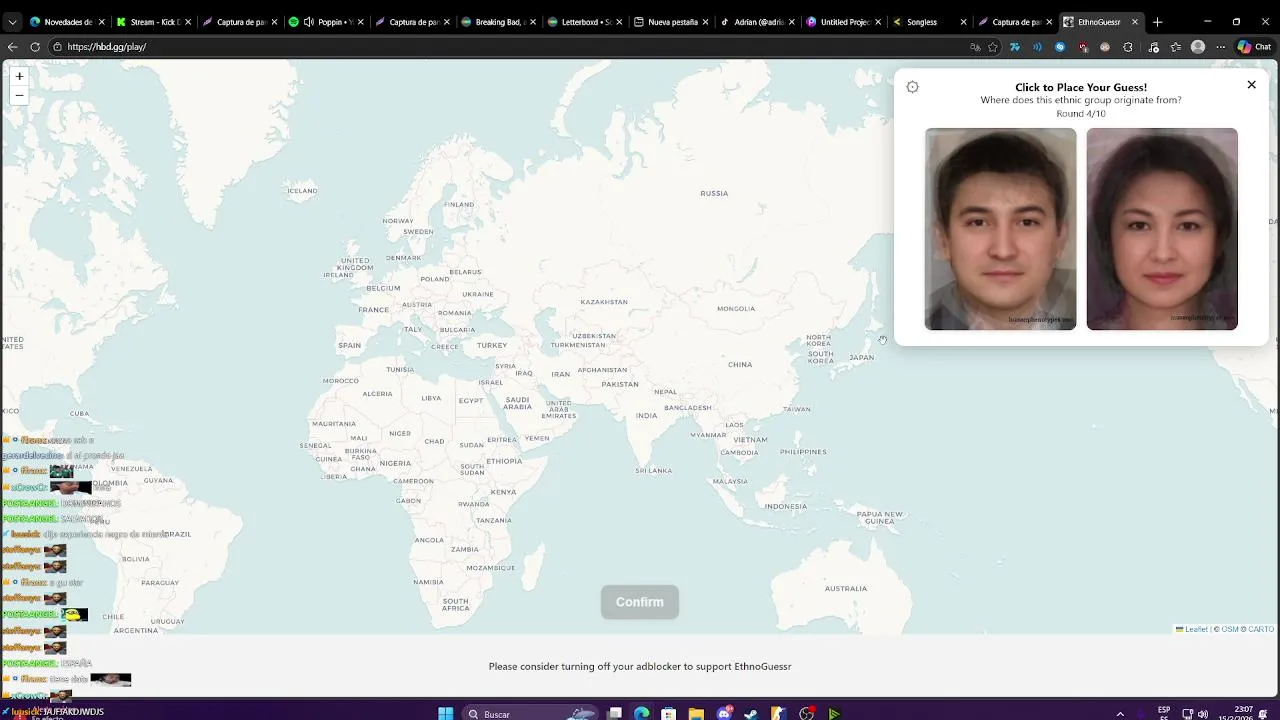
Task: Open Steam from taskbar
Action: pos(751,714)
